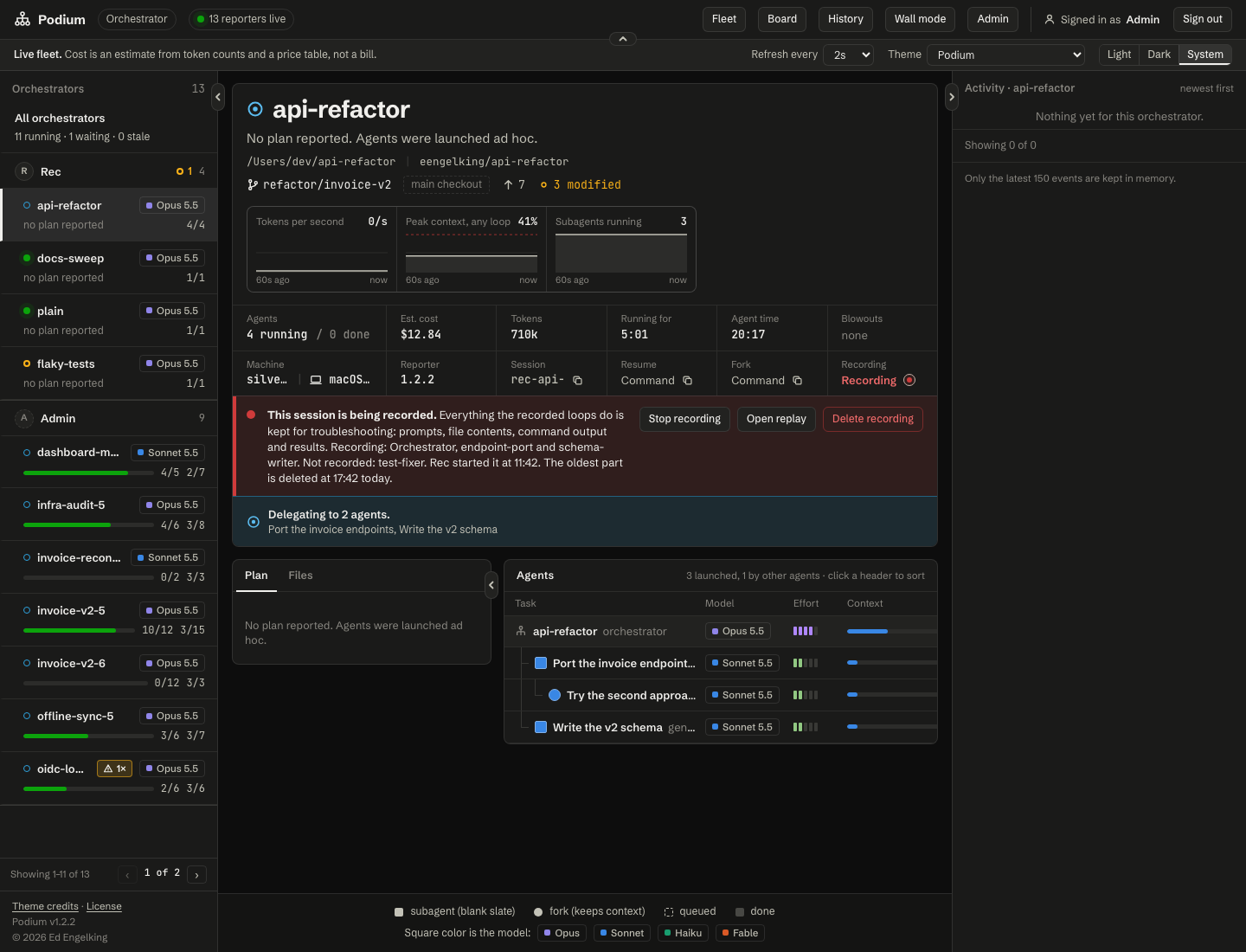Collapse the orchestrators sidebar
The width and height of the screenshot is (1246, 952).
coord(218,97)
